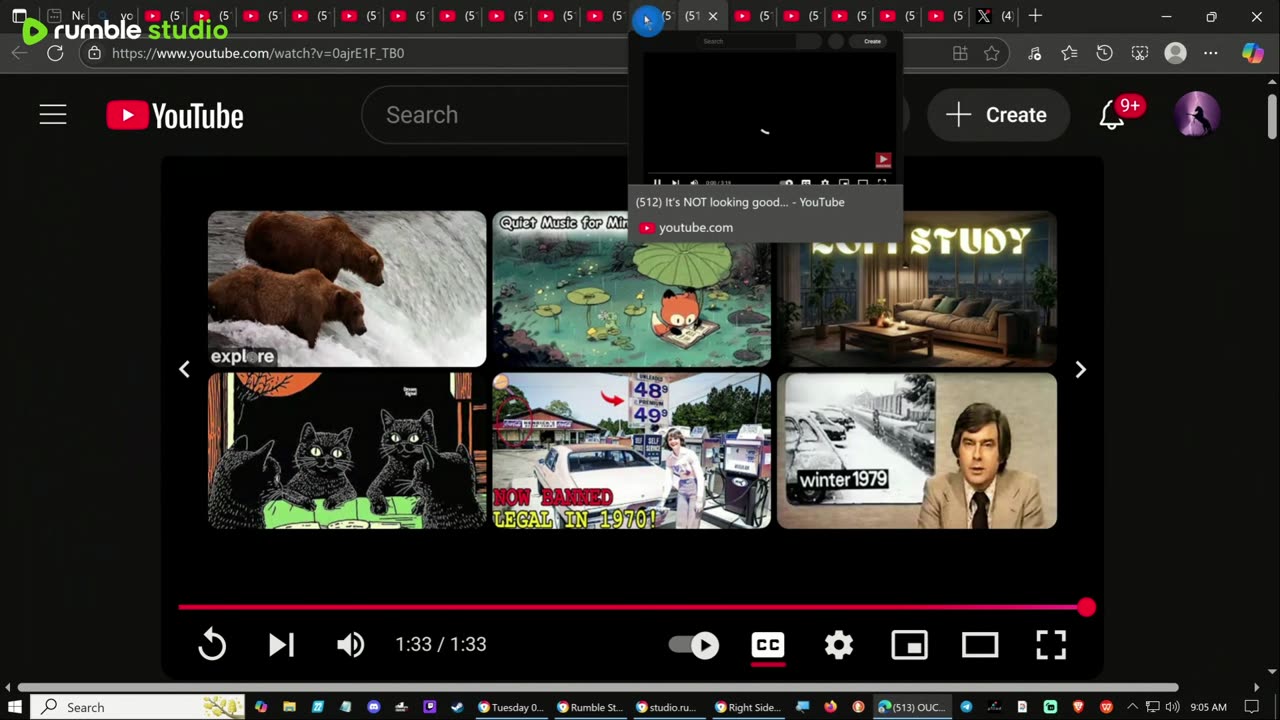Show next suggested videos with right arrow
This screenshot has height=720, width=1280.
pyautogui.click(x=1080, y=370)
